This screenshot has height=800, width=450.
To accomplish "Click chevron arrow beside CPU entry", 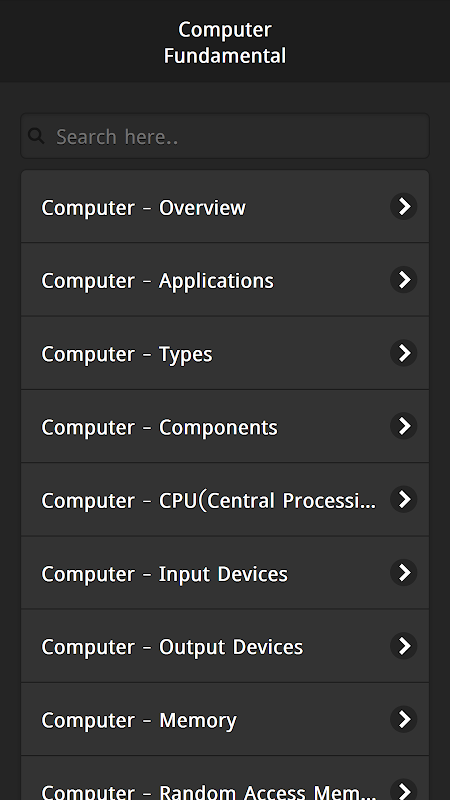I will pyautogui.click(x=404, y=499).
